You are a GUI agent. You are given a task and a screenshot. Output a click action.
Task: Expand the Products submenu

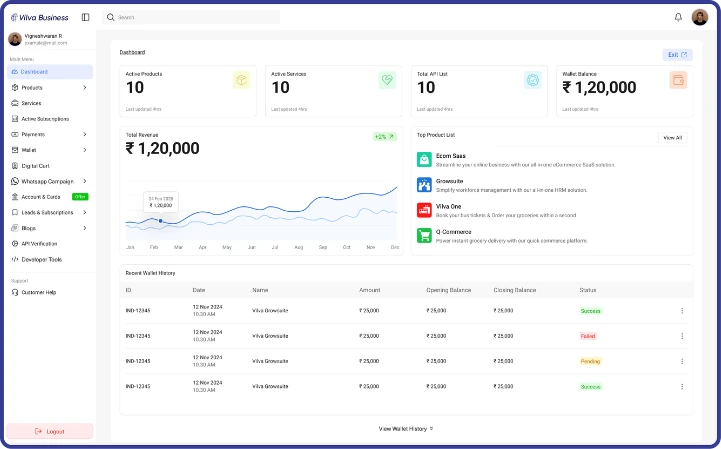(85, 88)
